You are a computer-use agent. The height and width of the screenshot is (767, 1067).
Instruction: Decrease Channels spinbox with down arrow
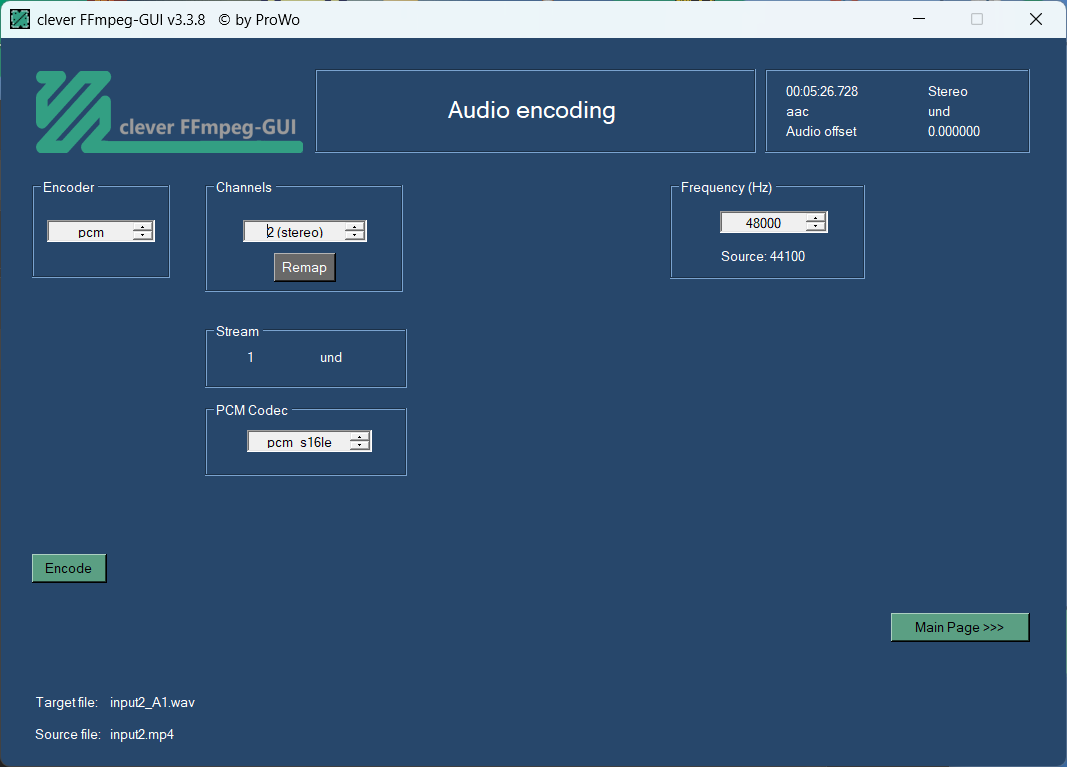pyautogui.click(x=355, y=236)
